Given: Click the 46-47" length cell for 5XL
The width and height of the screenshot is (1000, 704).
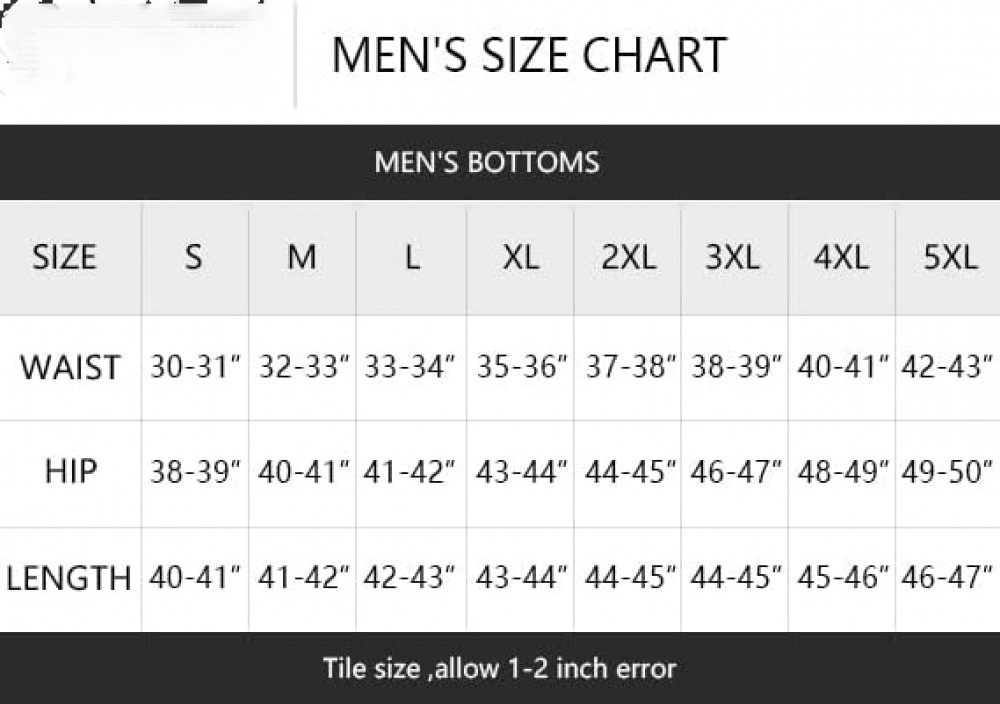Looking at the screenshot, I should click(x=948, y=578).
